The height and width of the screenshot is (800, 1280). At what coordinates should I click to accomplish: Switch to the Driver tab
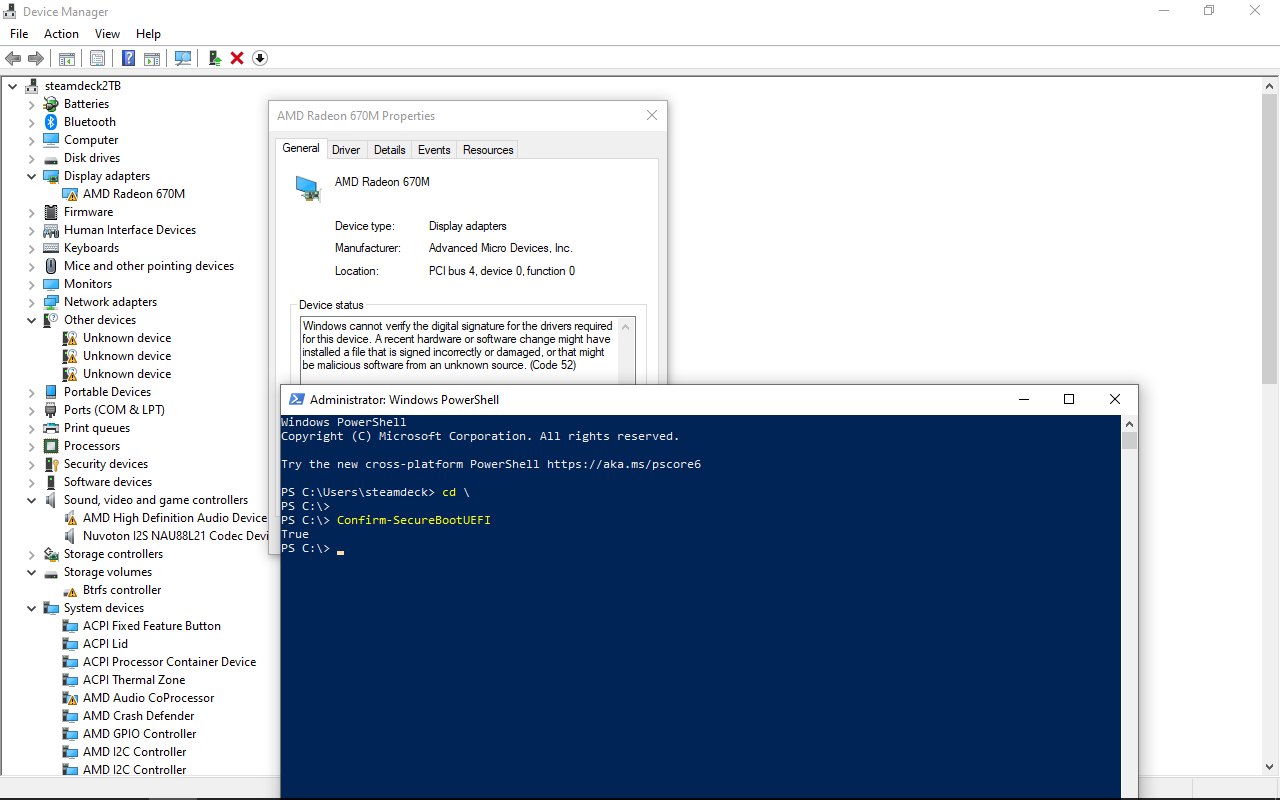tap(346, 150)
